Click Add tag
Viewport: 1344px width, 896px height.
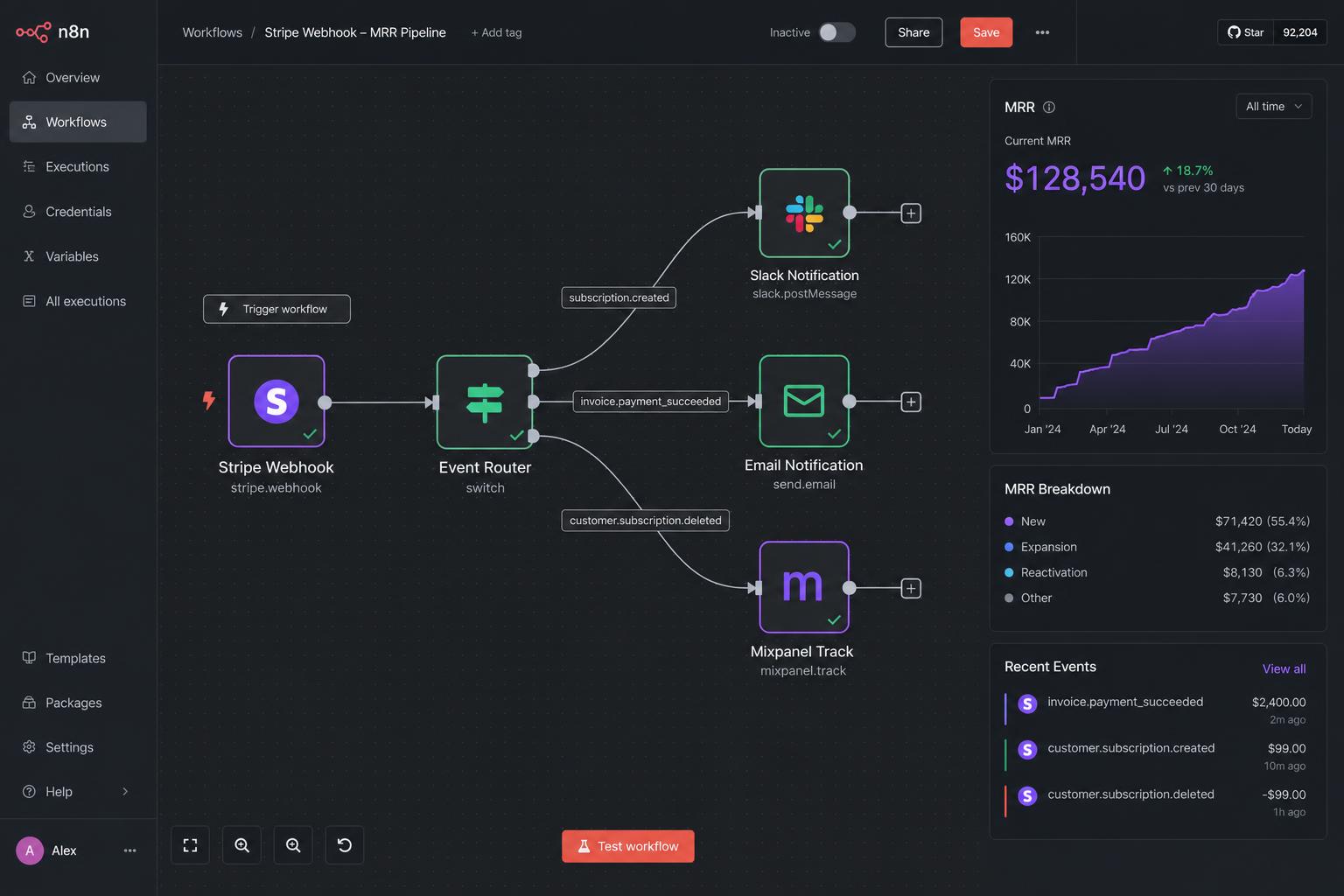click(496, 32)
